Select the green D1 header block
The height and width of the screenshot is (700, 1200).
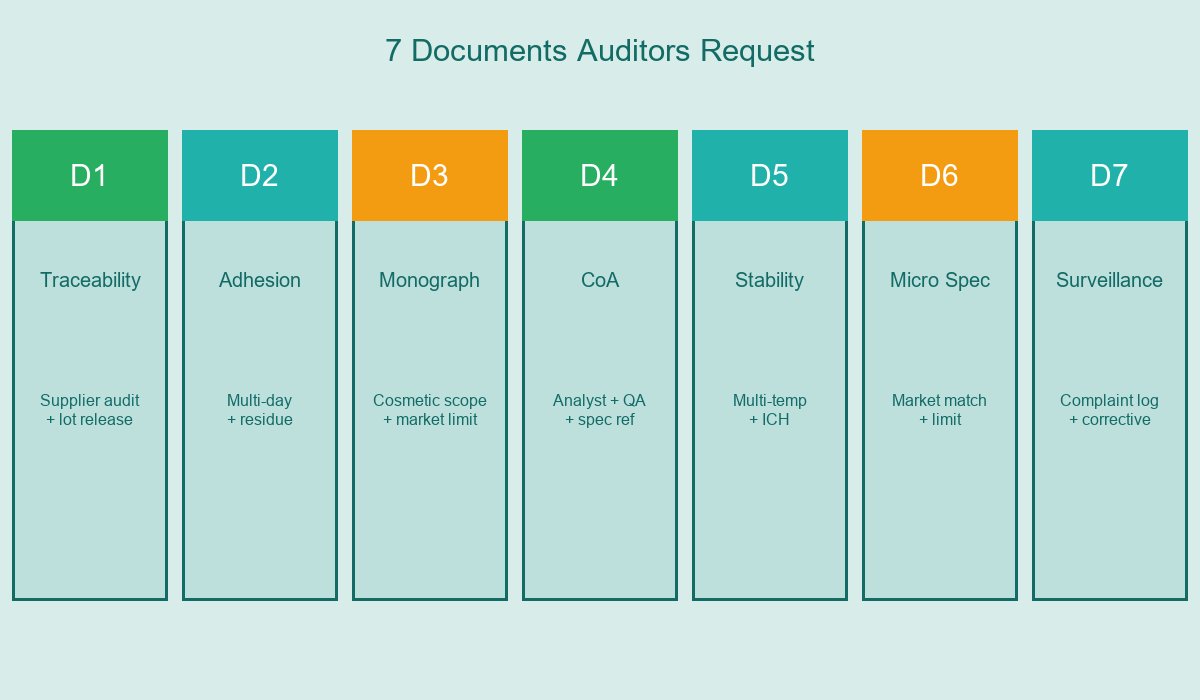(x=90, y=175)
